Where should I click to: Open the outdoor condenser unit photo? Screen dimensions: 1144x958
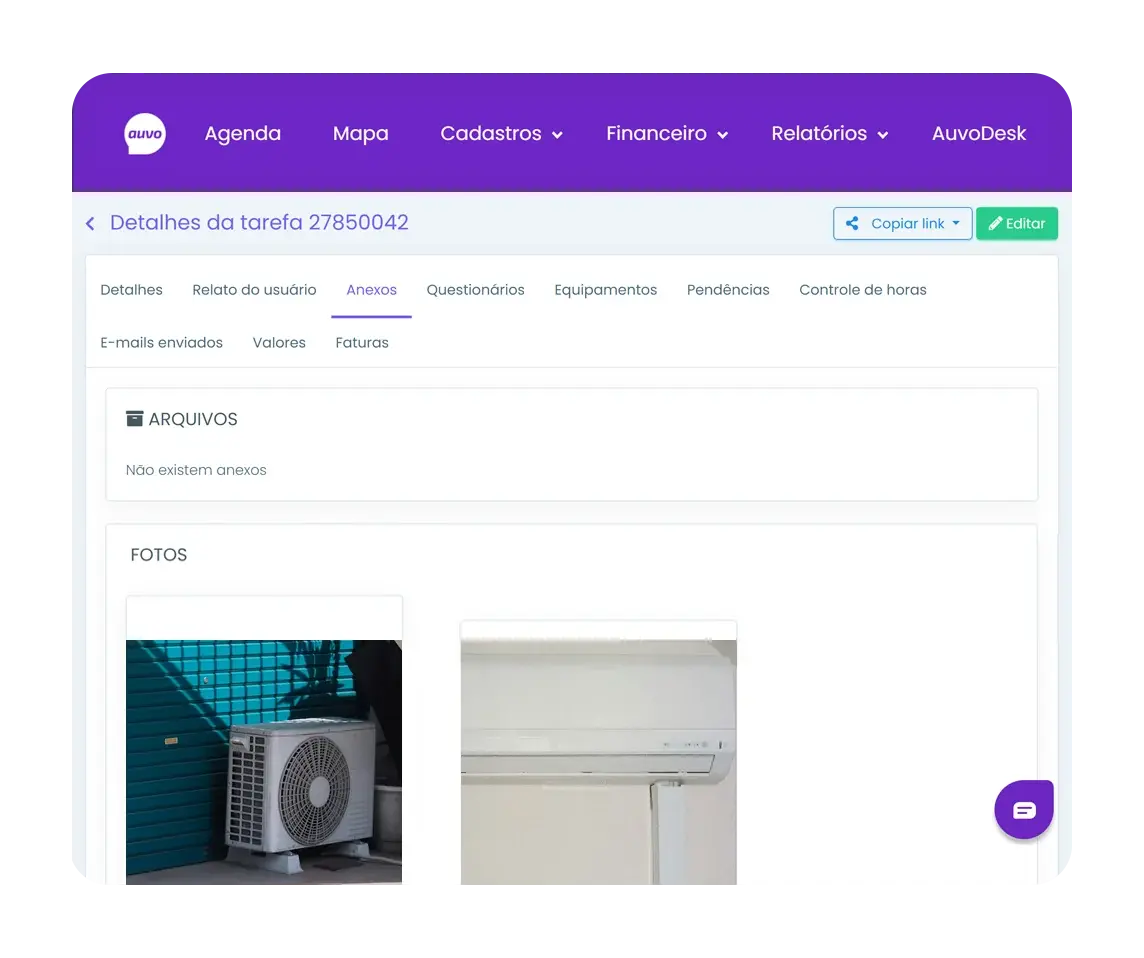pos(264,762)
